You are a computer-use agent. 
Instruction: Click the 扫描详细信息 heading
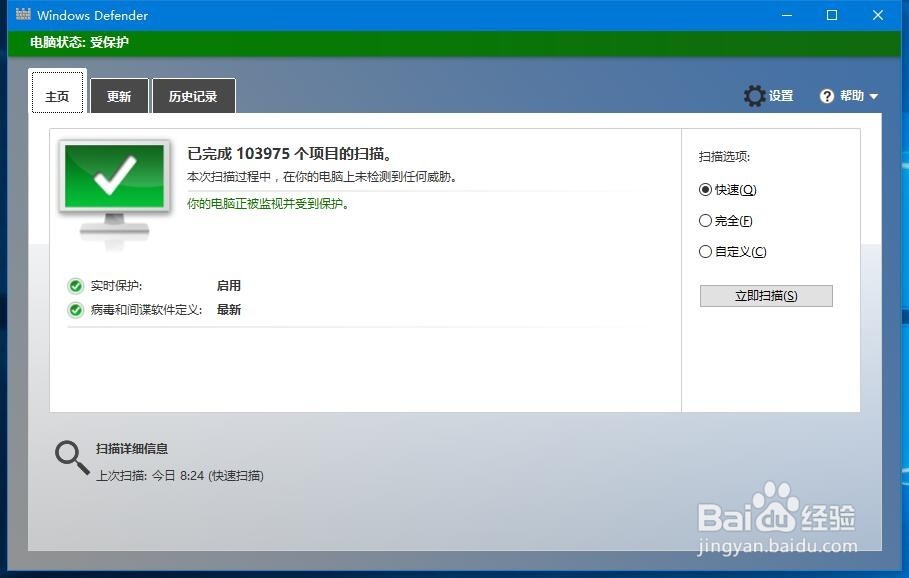point(132,449)
